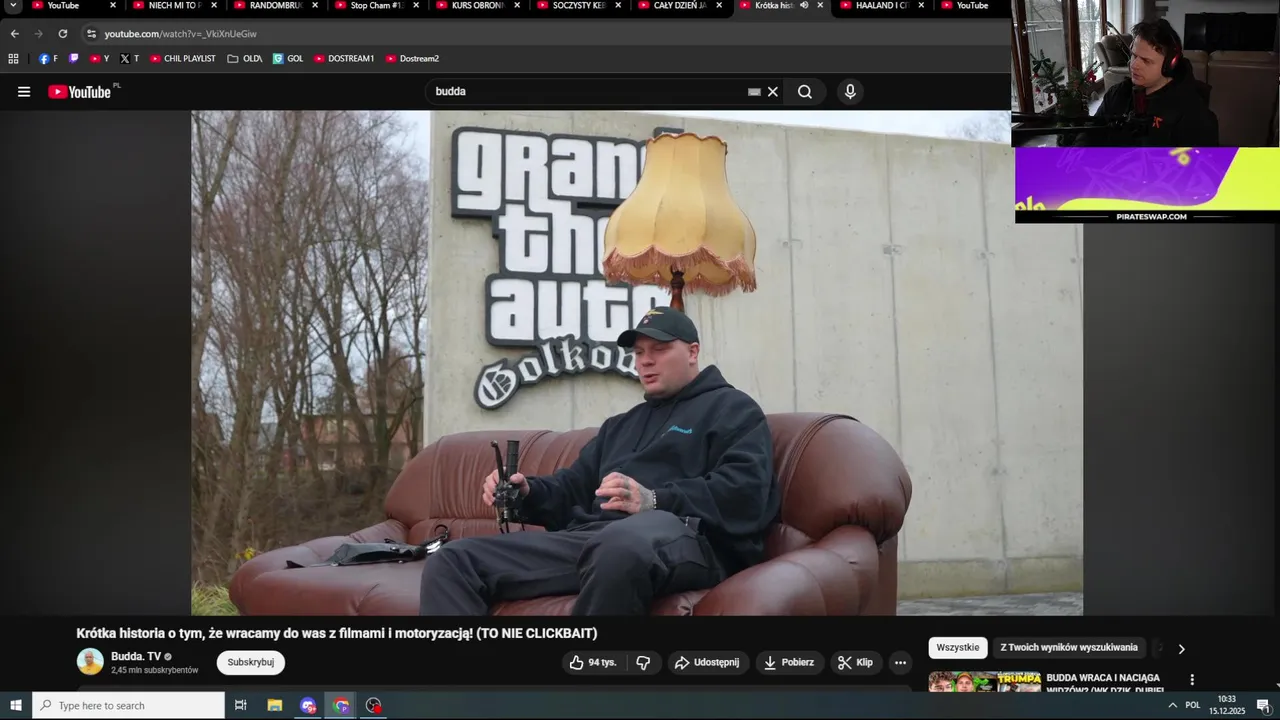Dislike the video with the thumbs-down
Screen dimensions: 1280x720
[643, 662]
